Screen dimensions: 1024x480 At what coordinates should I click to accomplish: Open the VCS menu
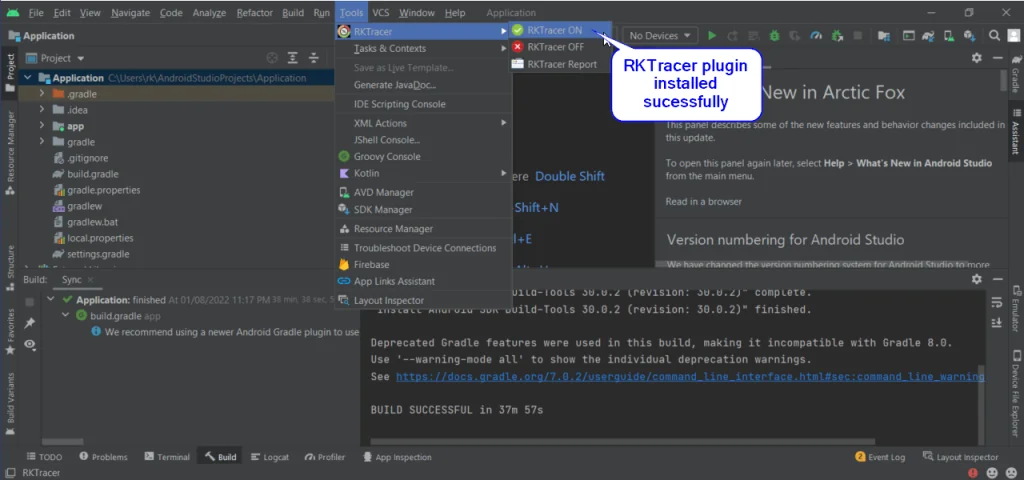point(380,12)
